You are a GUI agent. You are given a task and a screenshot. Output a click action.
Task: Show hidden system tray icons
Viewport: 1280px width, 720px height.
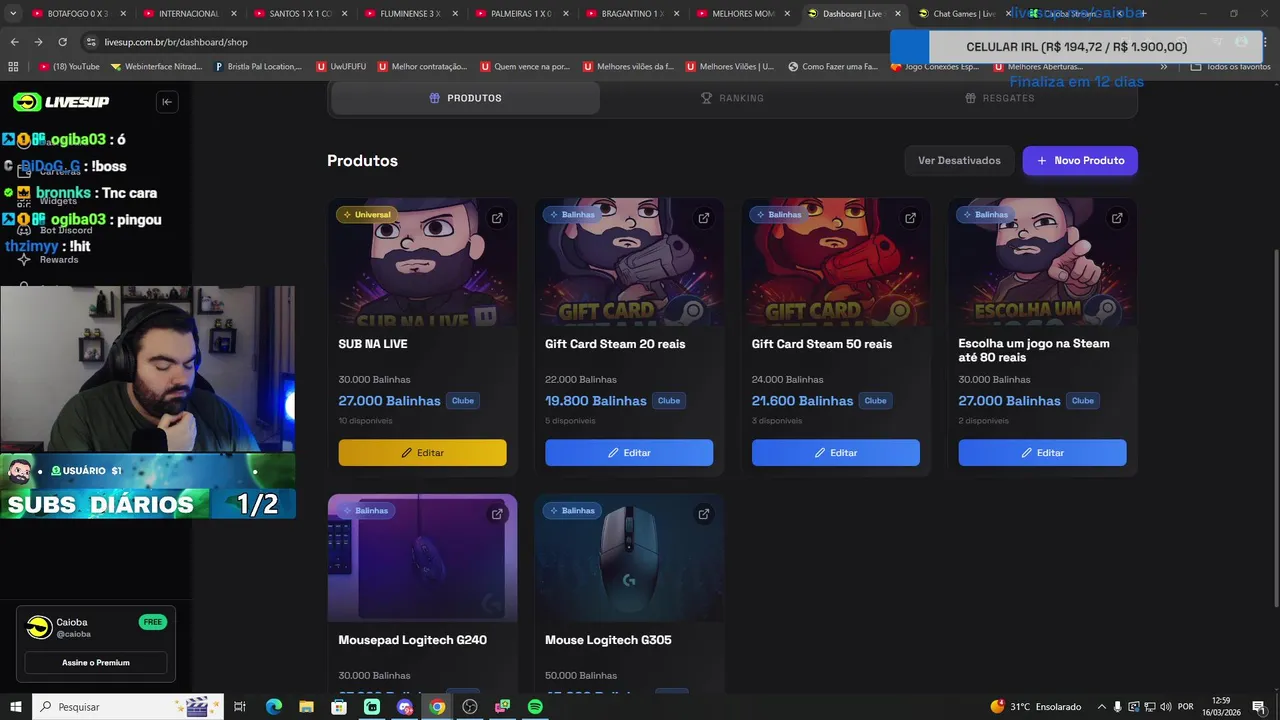[1101, 707]
